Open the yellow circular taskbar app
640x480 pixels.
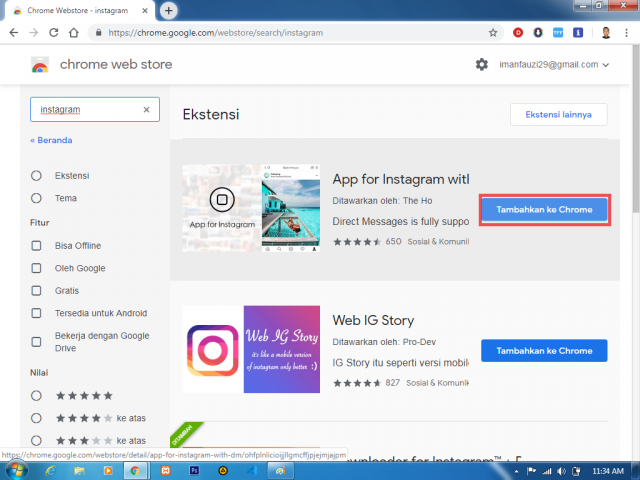[223, 471]
